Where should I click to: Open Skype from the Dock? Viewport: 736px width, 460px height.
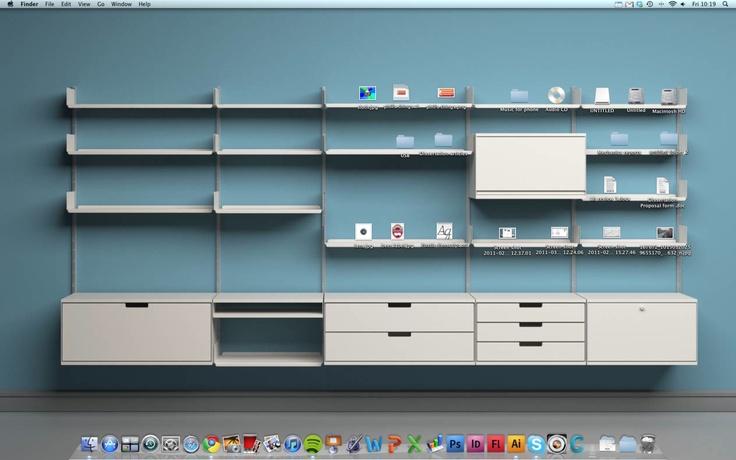click(536, 444)
